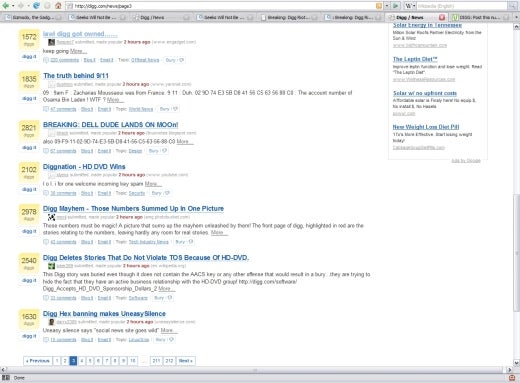520x383 pixels.
Task: Digg the 2978-digg Digg Mayhem story
Action: point(29,231)
